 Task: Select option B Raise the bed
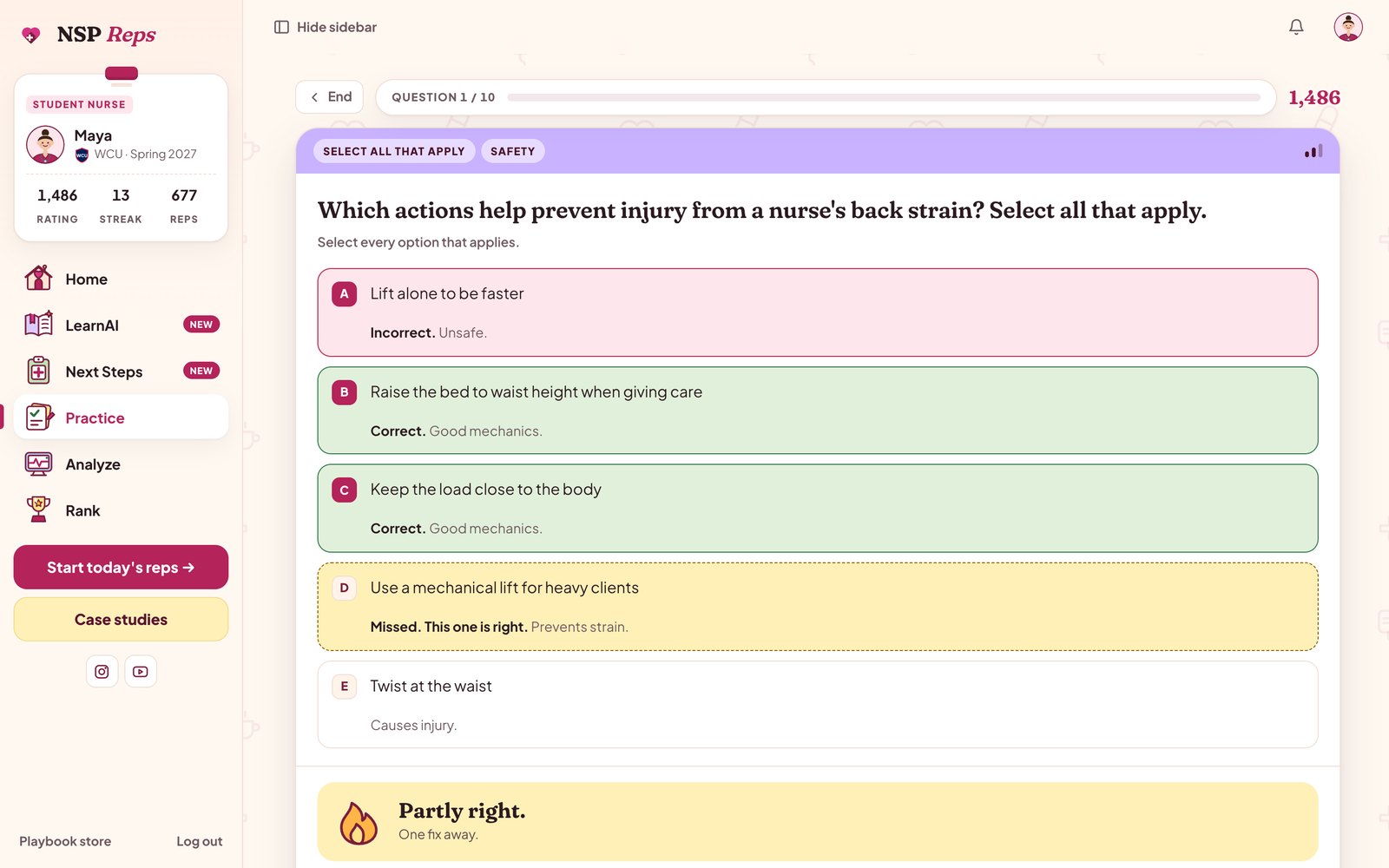coord(818,411)
